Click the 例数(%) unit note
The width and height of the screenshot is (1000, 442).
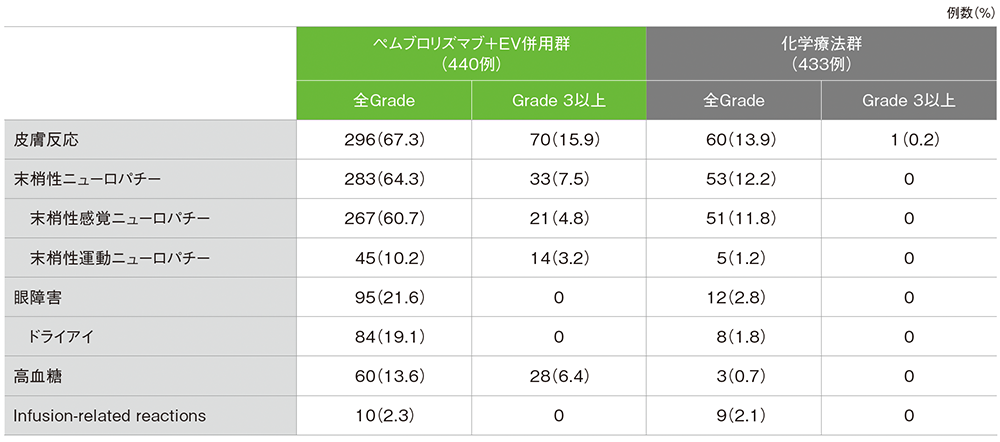968,10
